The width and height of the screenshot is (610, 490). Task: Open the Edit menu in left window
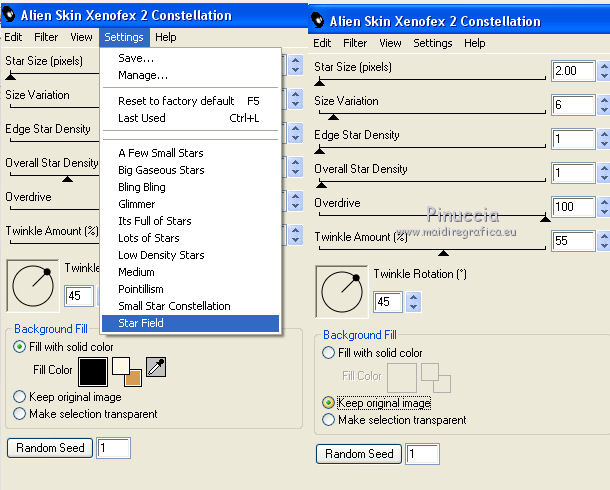(13, 37)
